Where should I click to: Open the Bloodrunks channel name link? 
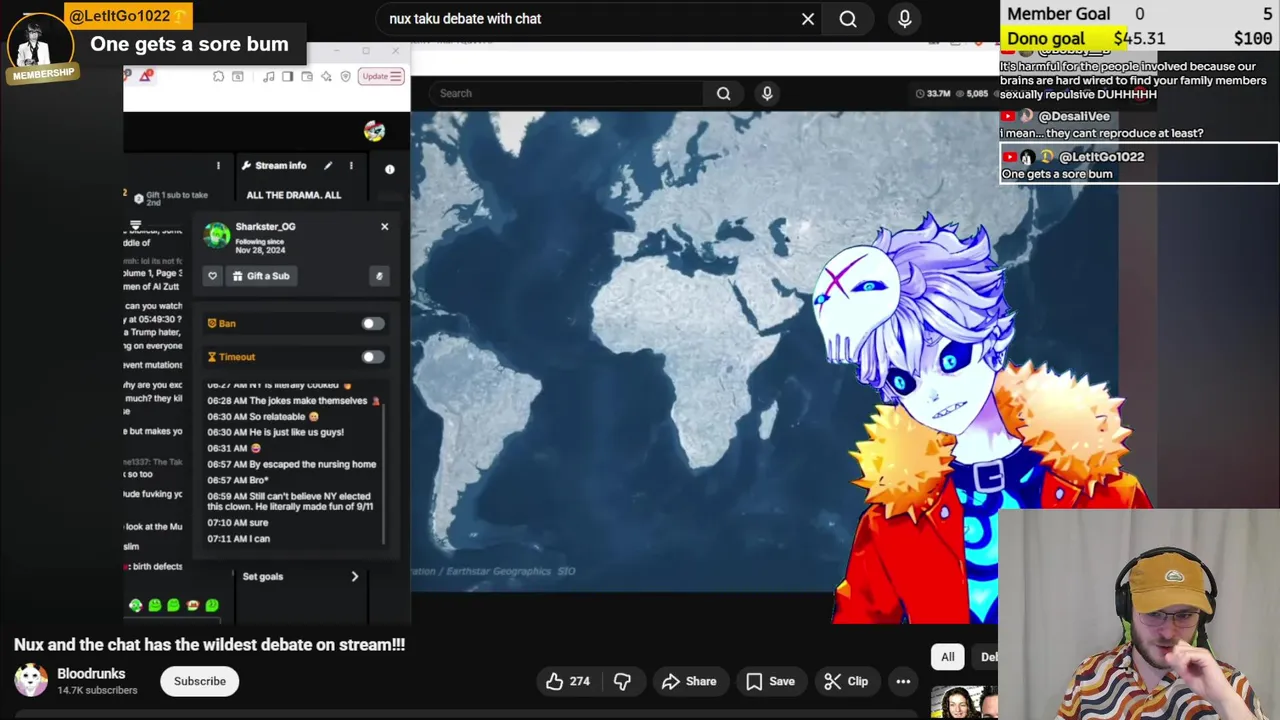91,674
